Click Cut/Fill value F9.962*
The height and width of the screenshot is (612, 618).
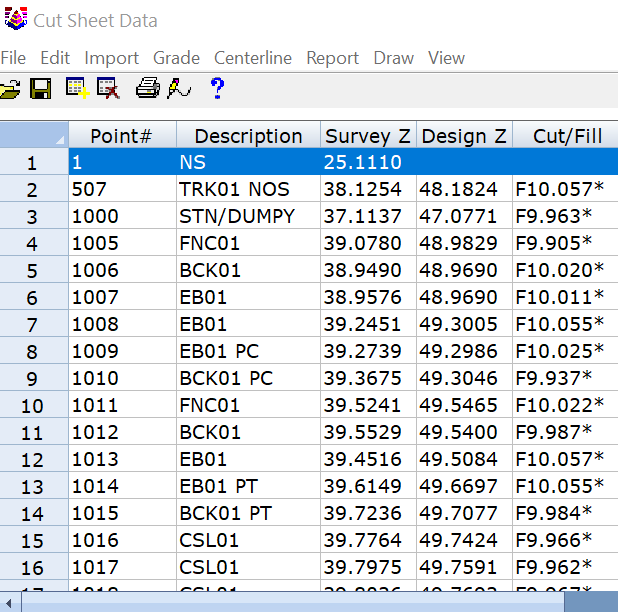[565, 567]
